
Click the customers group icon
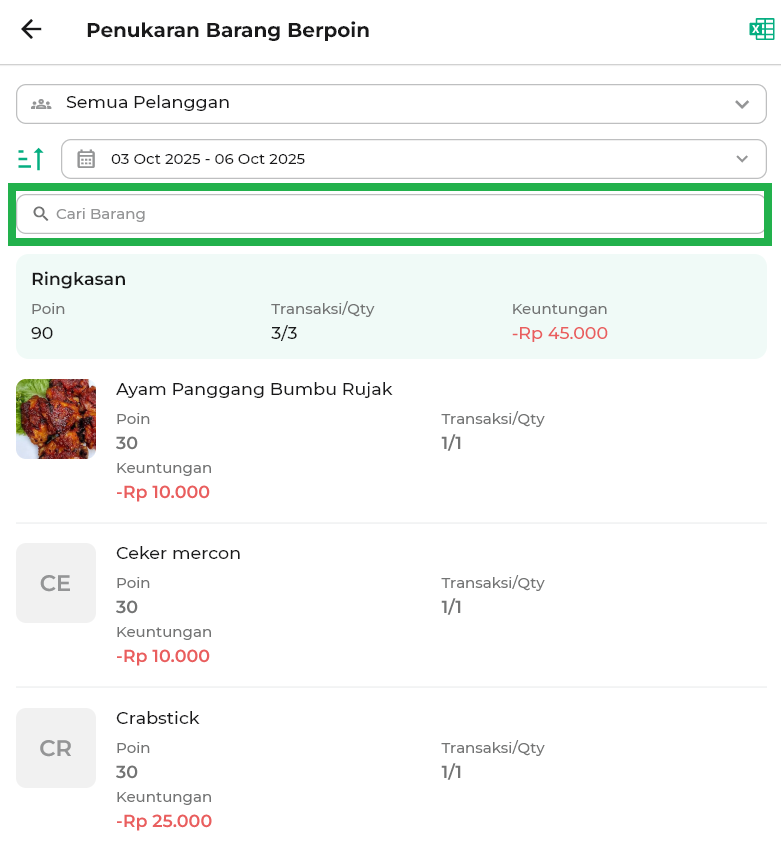[x=41, y=103]
